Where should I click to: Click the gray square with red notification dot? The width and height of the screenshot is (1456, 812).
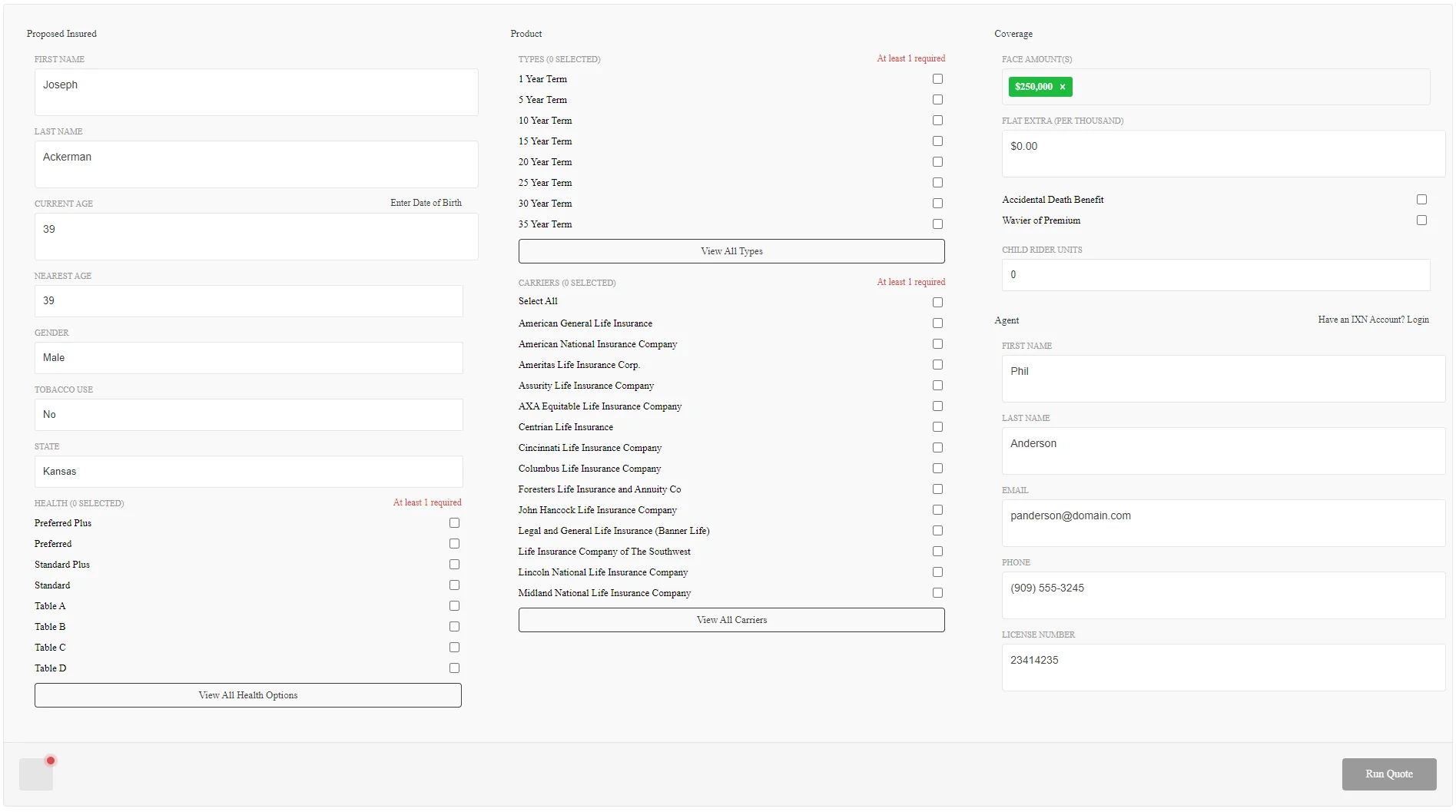[x=36, y=774]
